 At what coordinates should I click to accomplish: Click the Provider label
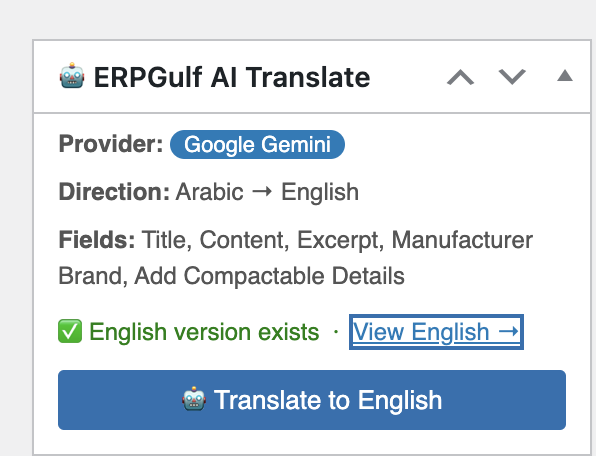tap(111, 144)
